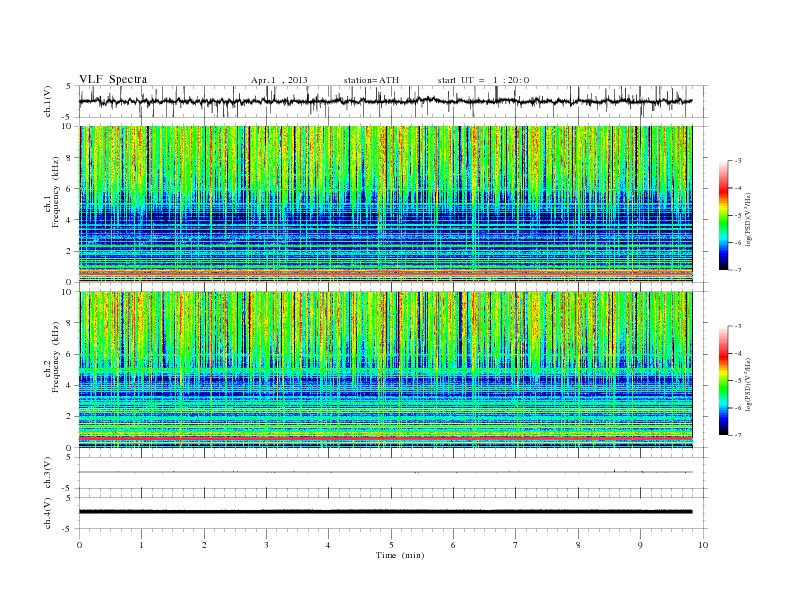Click the "6" kHz tick on ch.2 spectrogram
Screen dimensions: 792x612
click(x=70, y=354)
